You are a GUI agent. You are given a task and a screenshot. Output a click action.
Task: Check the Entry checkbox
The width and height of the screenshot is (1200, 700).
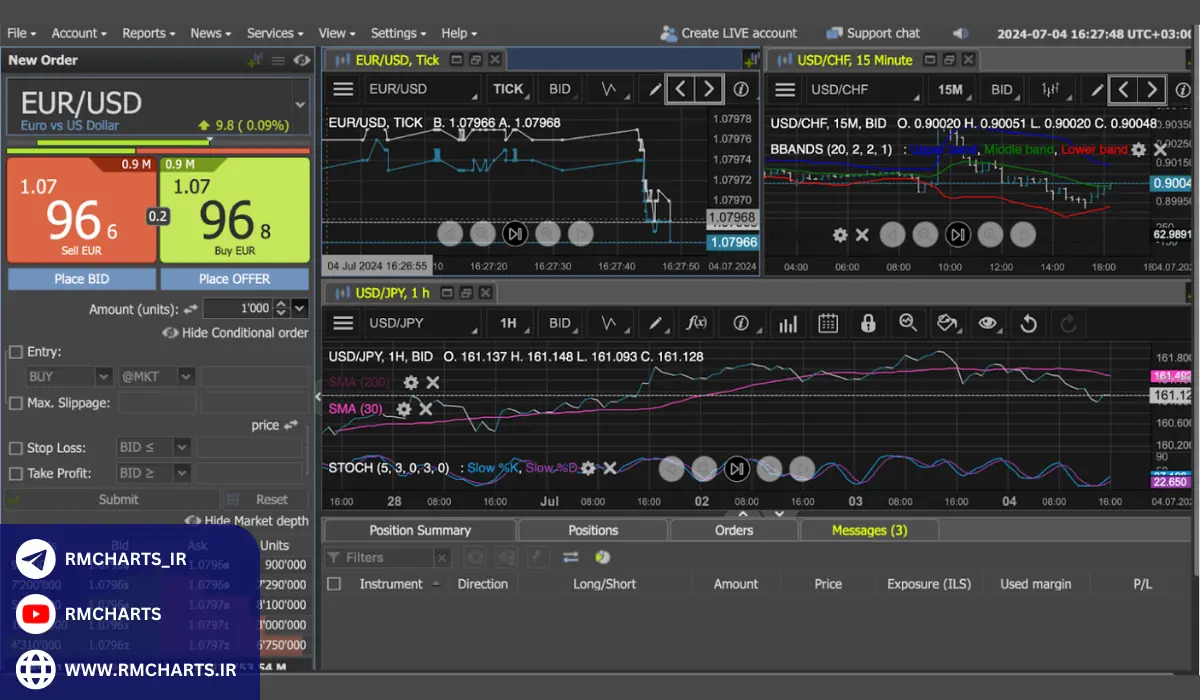point(16,352)
